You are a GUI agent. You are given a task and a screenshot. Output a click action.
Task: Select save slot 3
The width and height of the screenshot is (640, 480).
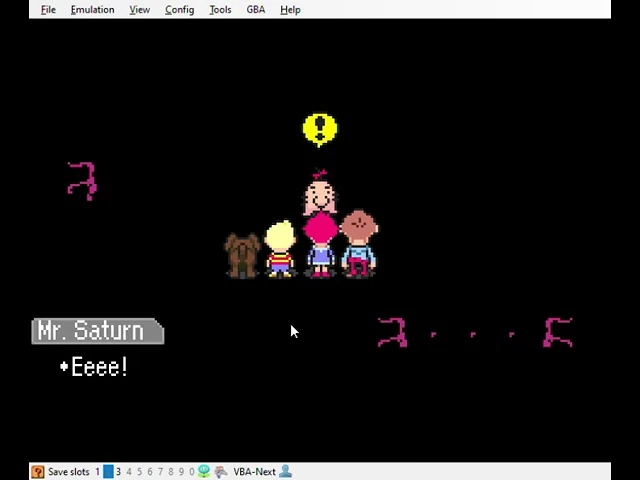(x=118, y=472)
